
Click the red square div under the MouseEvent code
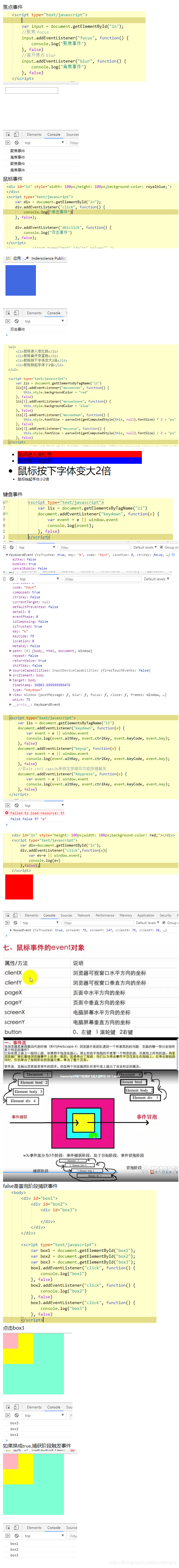[x=19, y=887]
